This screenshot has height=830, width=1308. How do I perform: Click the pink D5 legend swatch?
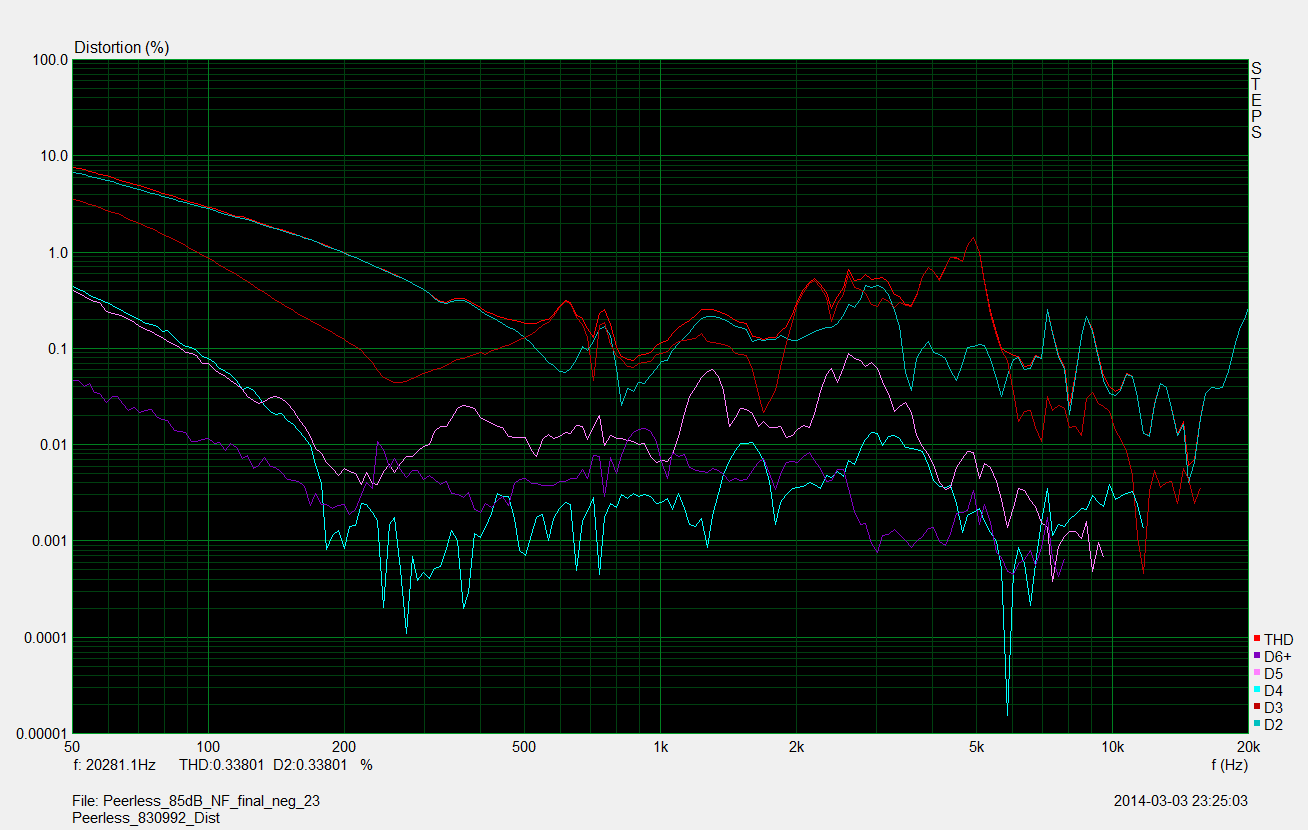[1257, 673]
